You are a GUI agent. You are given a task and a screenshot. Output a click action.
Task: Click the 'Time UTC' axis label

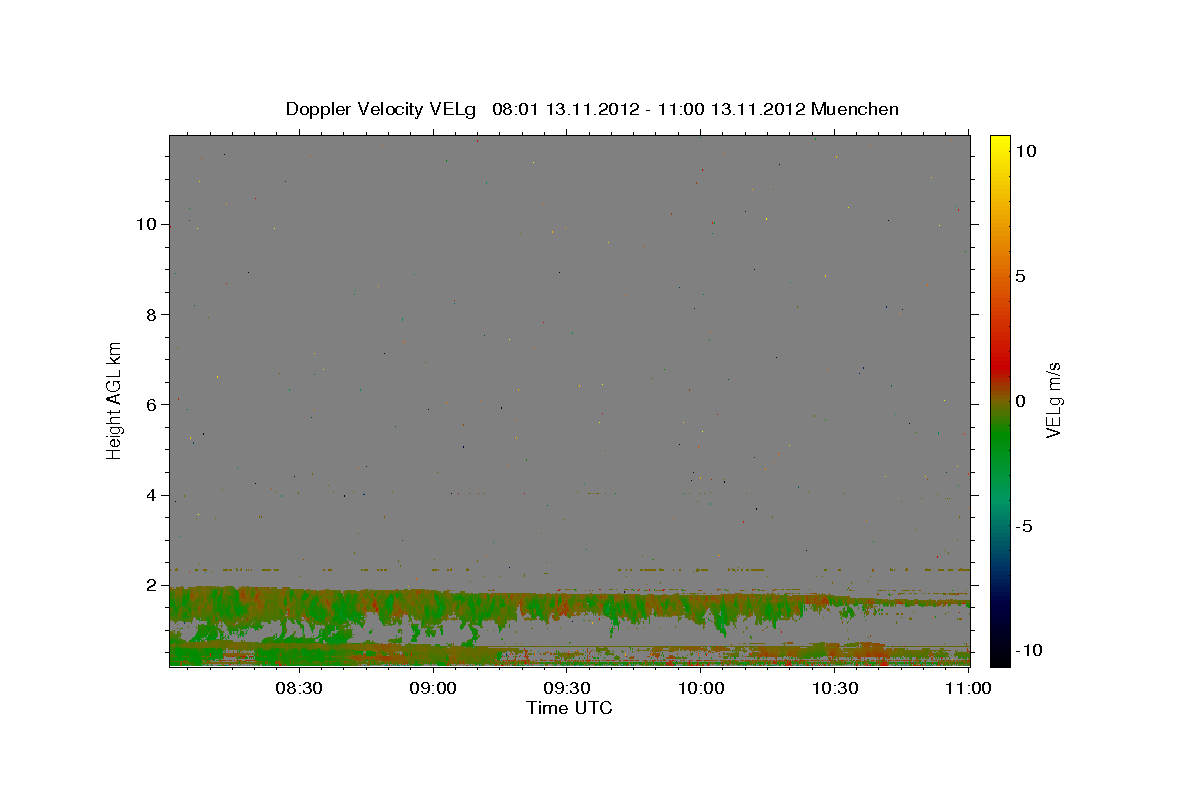pos(569,708)
